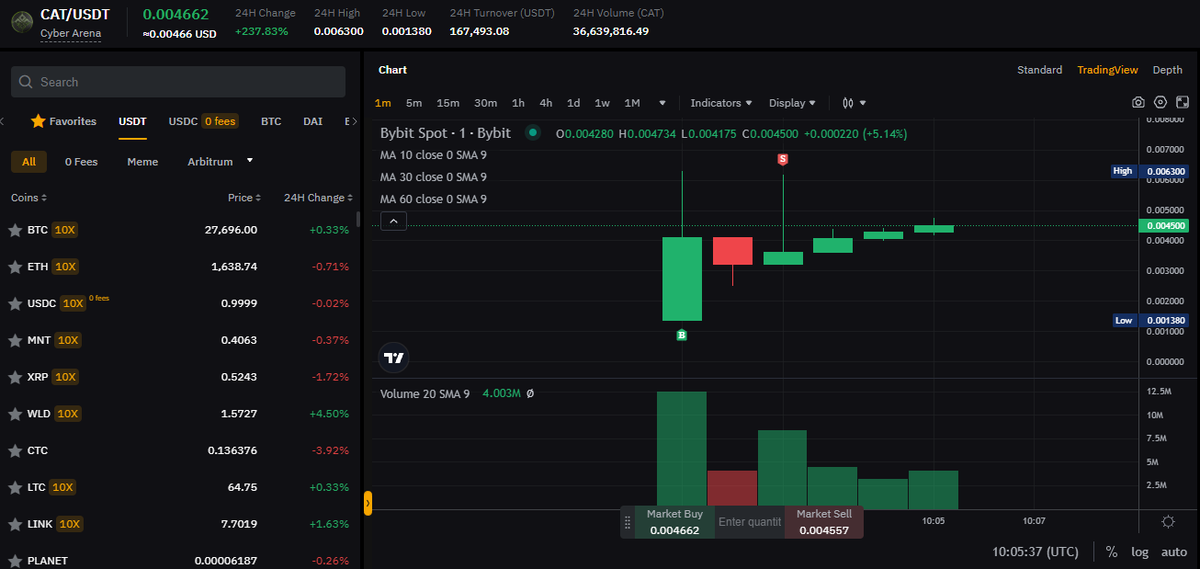This screenshot has height=569, width=1200.
Task: Favorite BTC with its star icon
Action: tap(15, 230)
